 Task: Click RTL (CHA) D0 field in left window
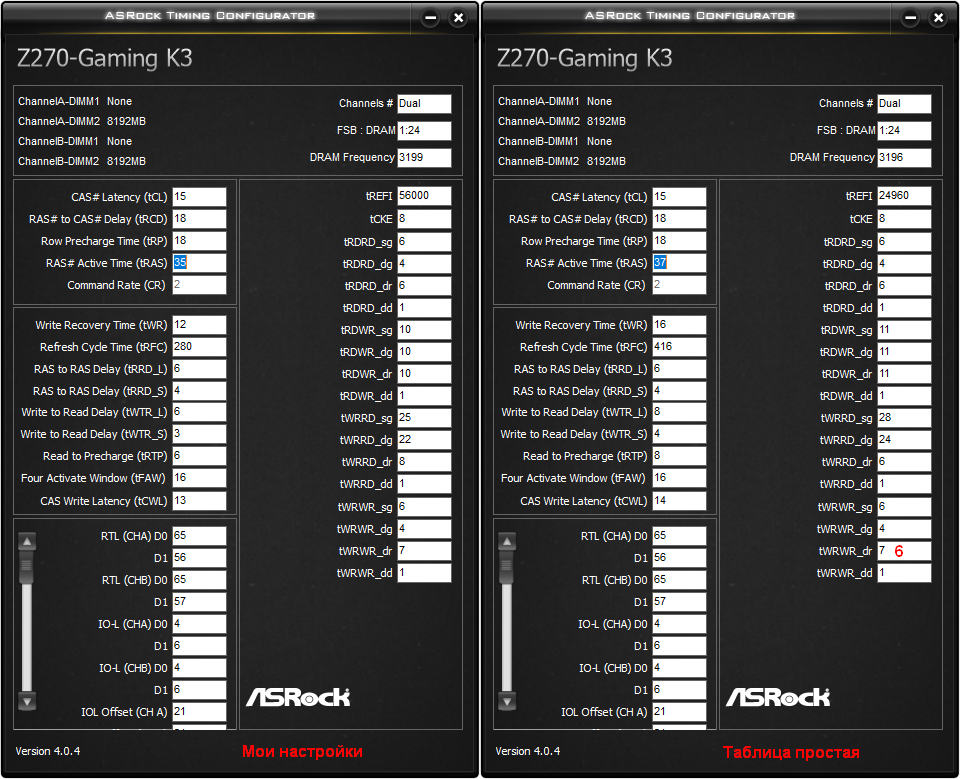(199, 536)
